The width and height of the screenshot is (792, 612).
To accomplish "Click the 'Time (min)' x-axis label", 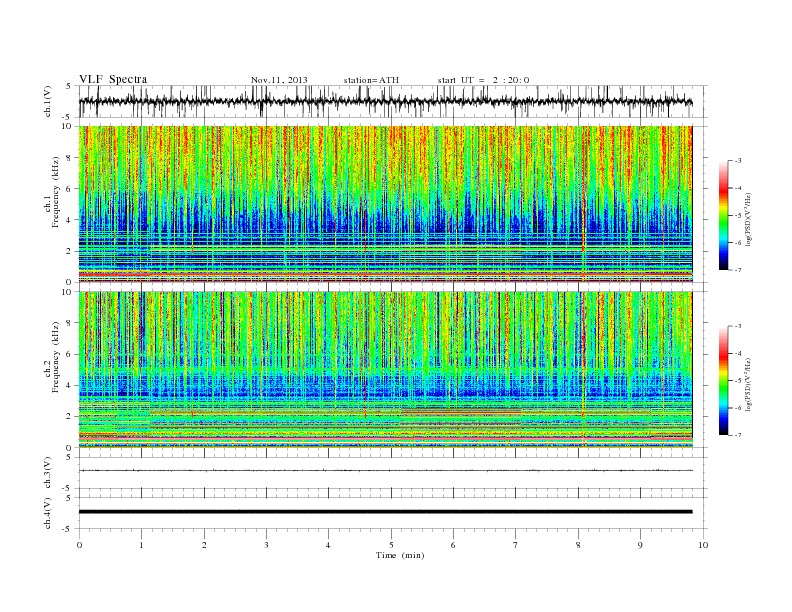I will coord(400,555).
